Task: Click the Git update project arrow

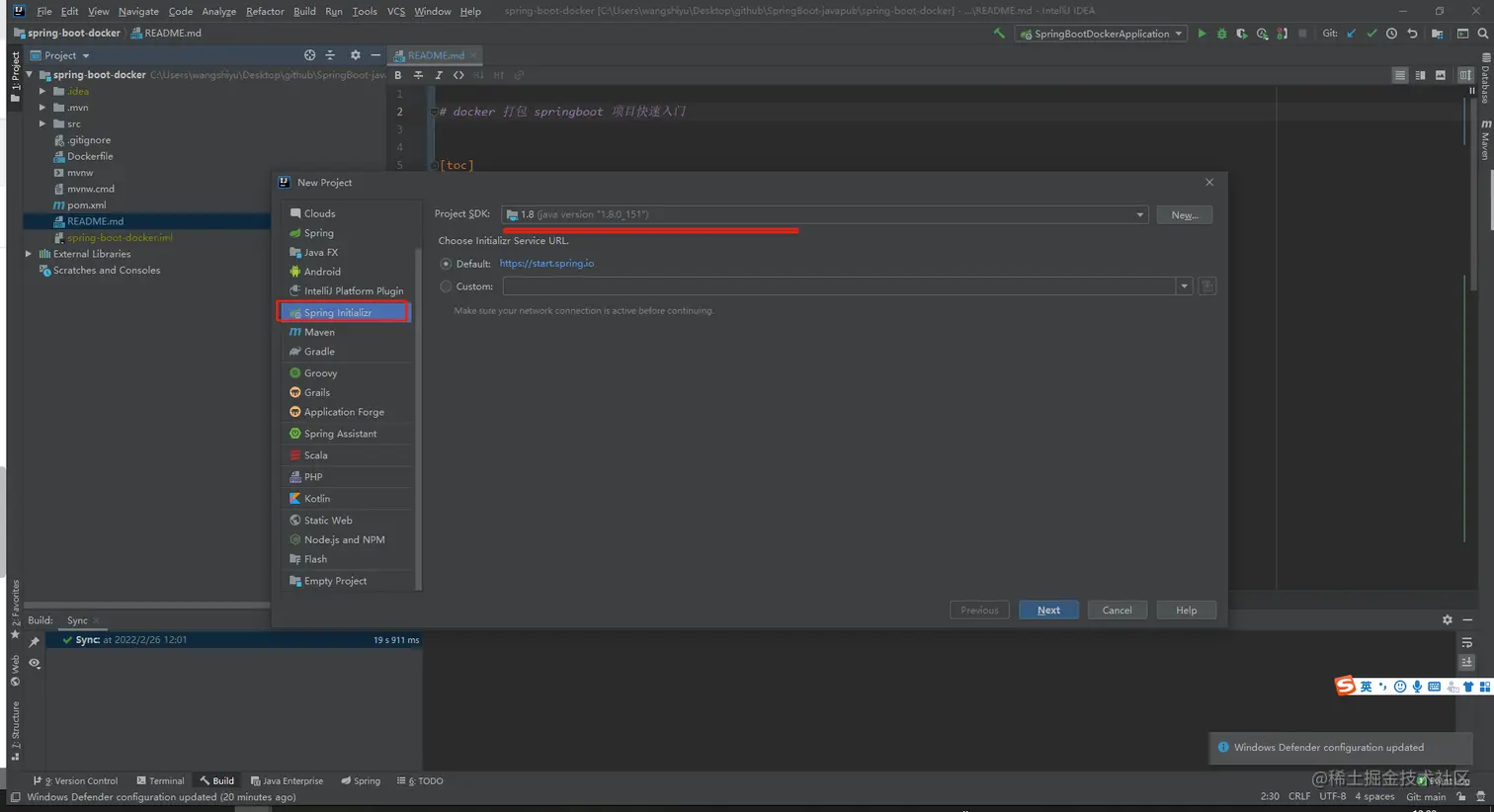Action: click(x=1352, y=34)
